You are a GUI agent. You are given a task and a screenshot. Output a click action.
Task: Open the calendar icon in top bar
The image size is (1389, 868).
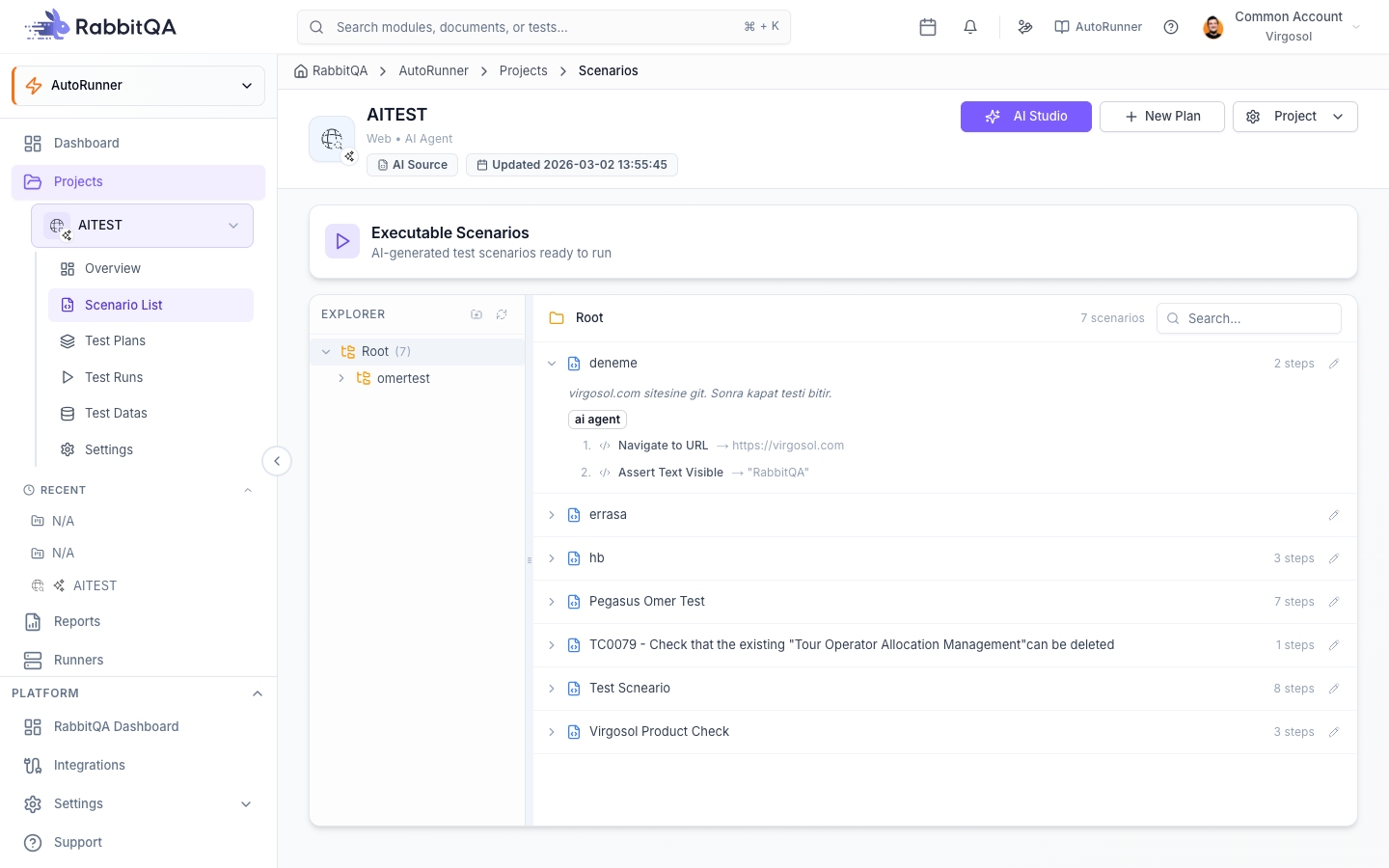pyautogui.click(x=928, y=27)
